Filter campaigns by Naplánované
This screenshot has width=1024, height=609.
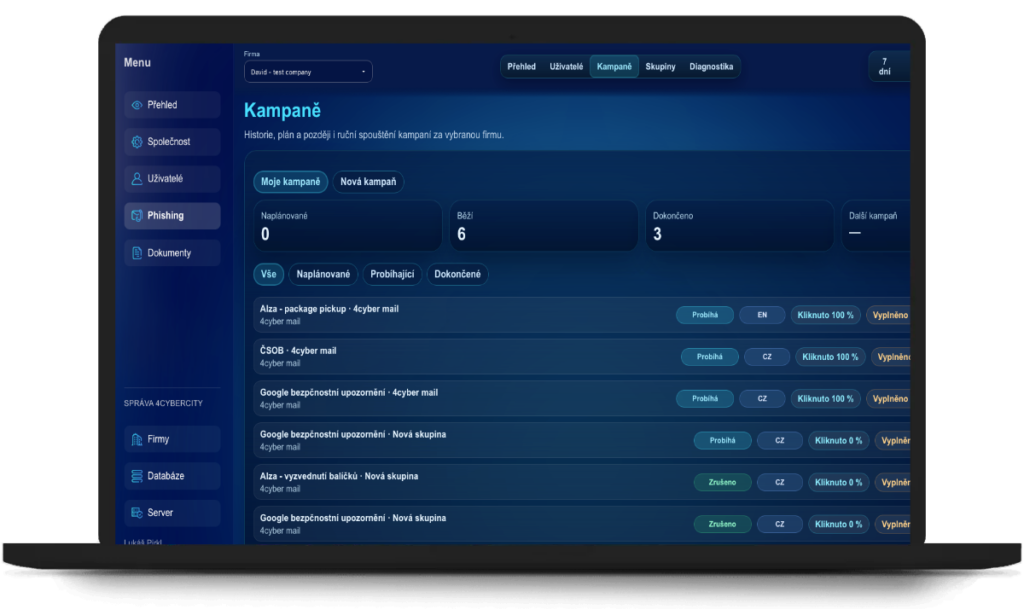tap(323, 274)
